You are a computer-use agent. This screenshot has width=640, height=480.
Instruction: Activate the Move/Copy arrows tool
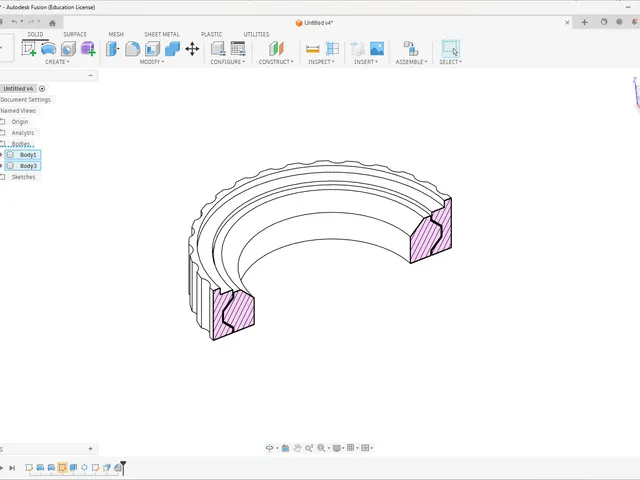click(x=192, y=49)
